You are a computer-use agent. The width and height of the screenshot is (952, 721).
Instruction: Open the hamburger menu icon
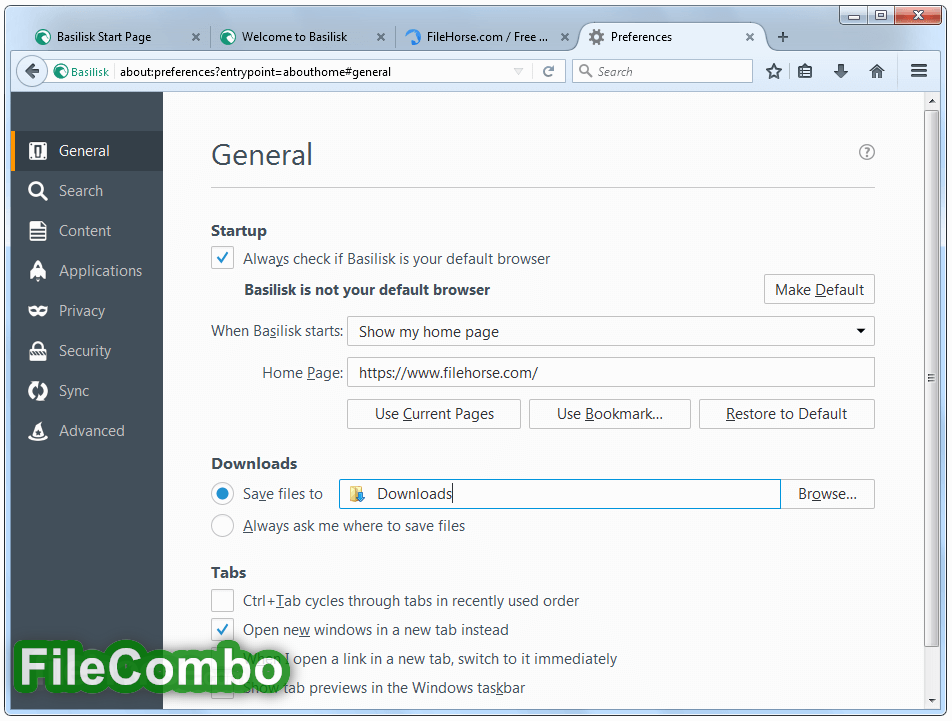point(919,71)
